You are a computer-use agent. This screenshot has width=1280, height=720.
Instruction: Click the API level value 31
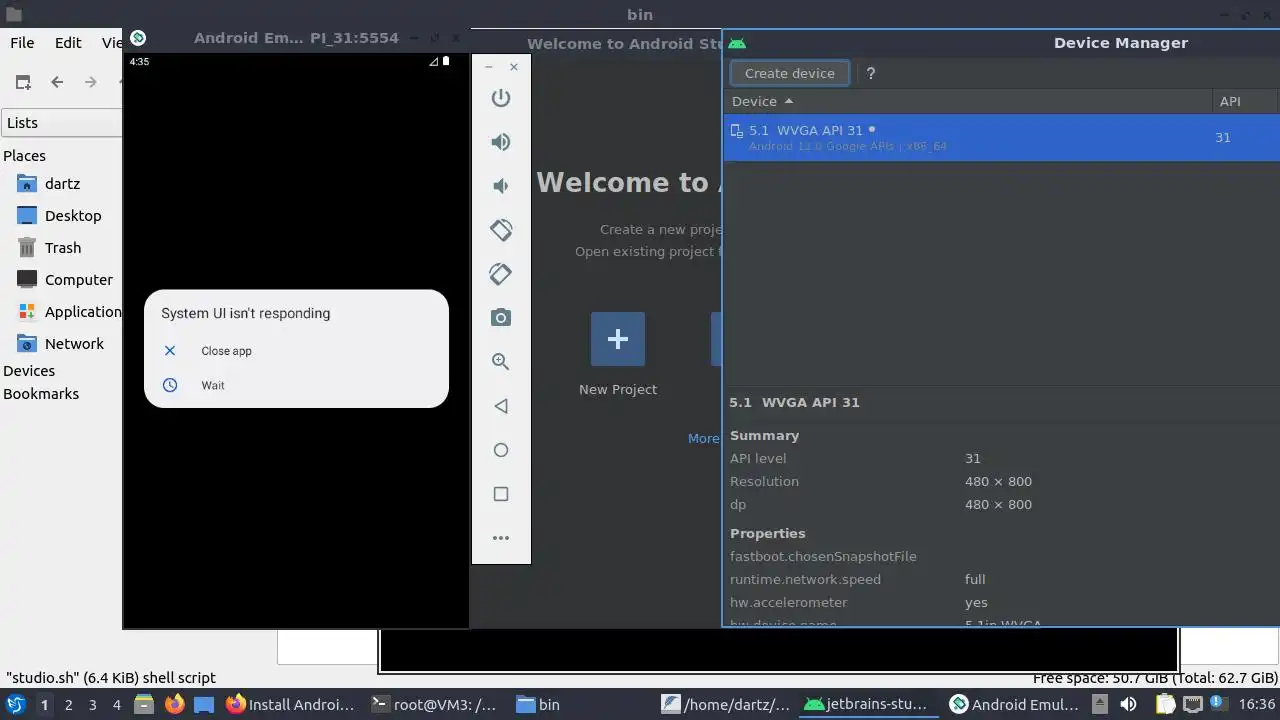point(973,459)
